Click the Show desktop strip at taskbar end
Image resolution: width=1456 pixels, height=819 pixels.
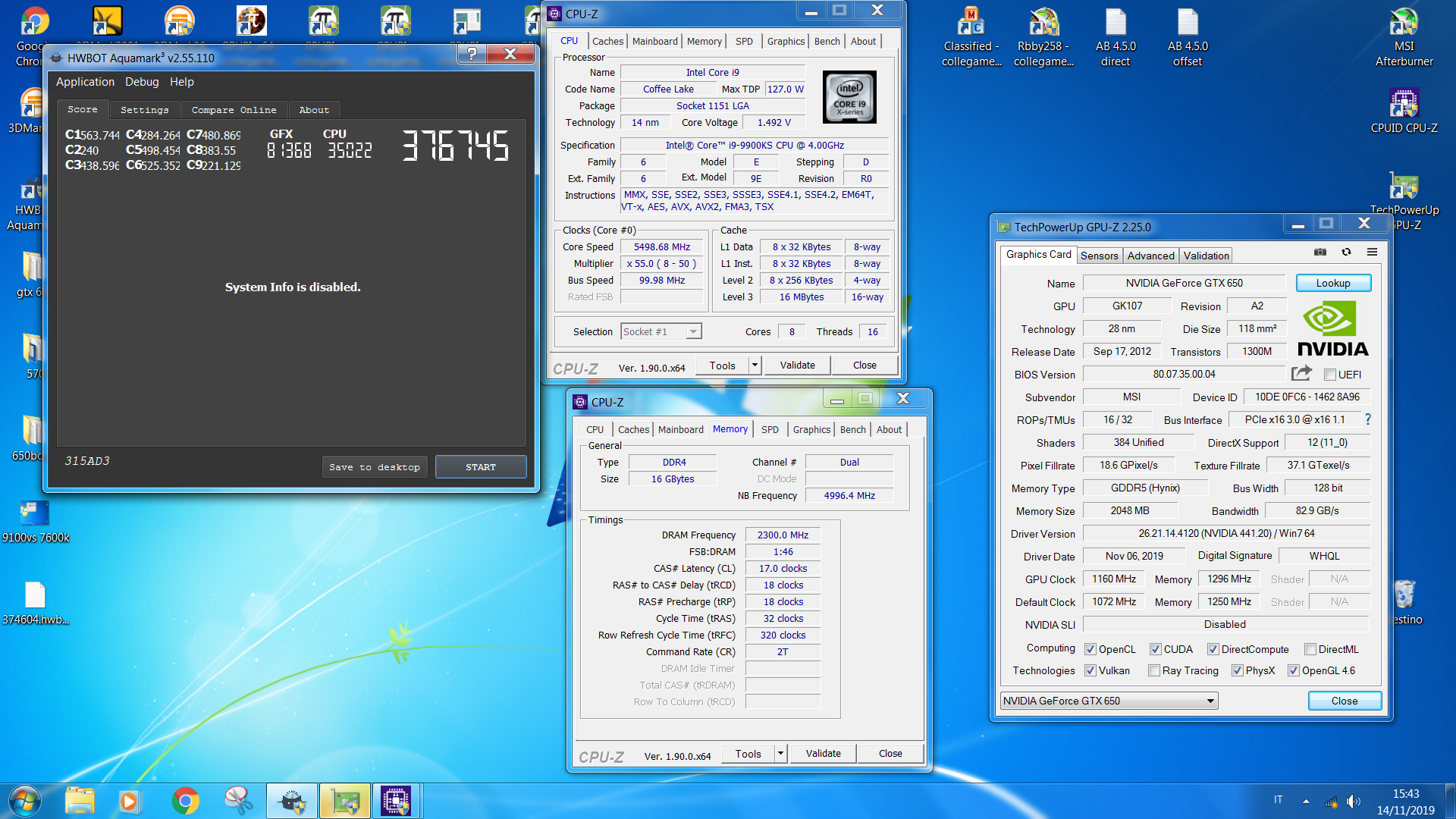tap(1450, 801)
